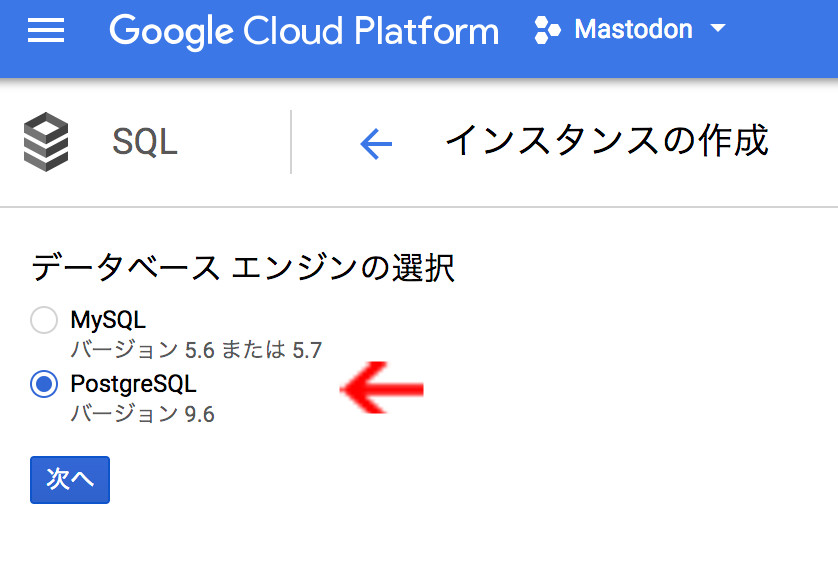This screenshot has width=838, height=564.
Task: Open the Mastodon project selector
Action: tap(633, 30)
